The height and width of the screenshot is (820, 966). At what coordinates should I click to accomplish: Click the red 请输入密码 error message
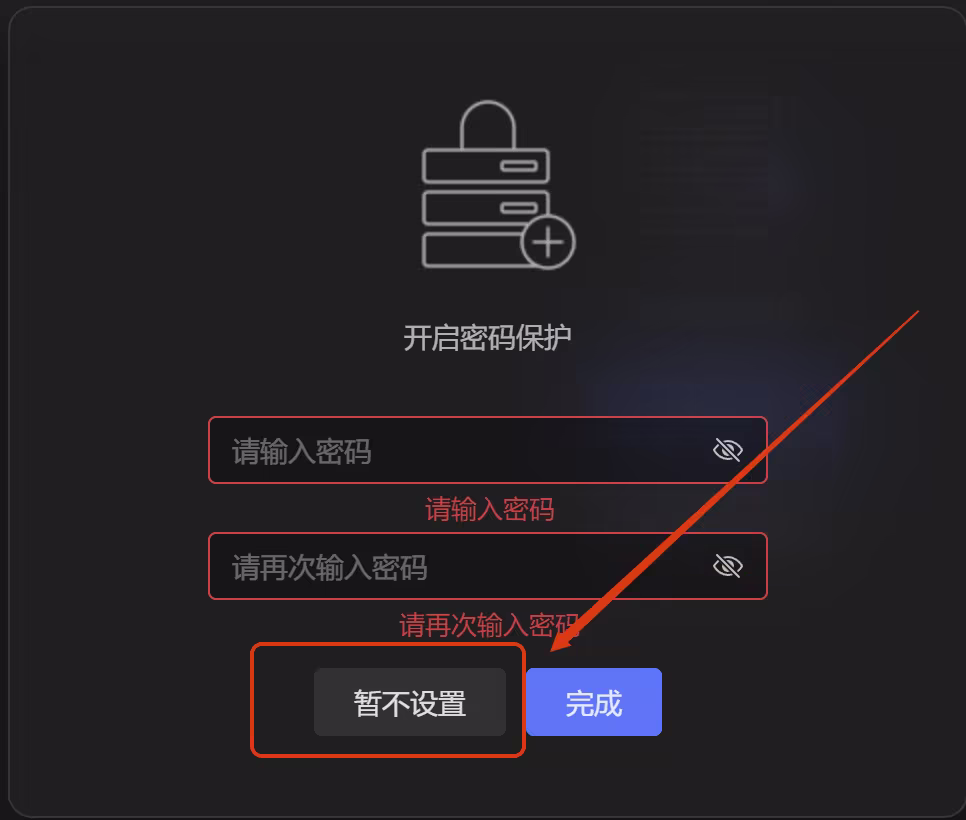tap(490, 509)
